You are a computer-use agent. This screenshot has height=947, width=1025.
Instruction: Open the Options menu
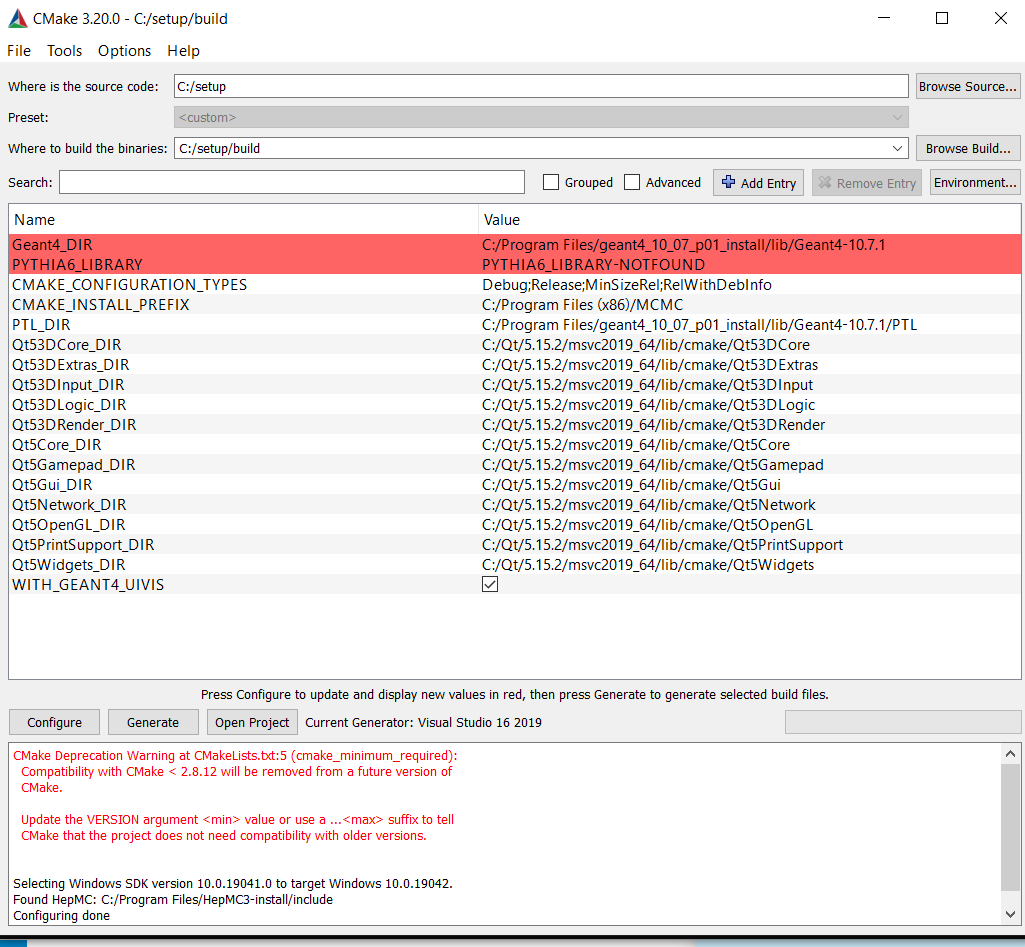click(124, 51)
